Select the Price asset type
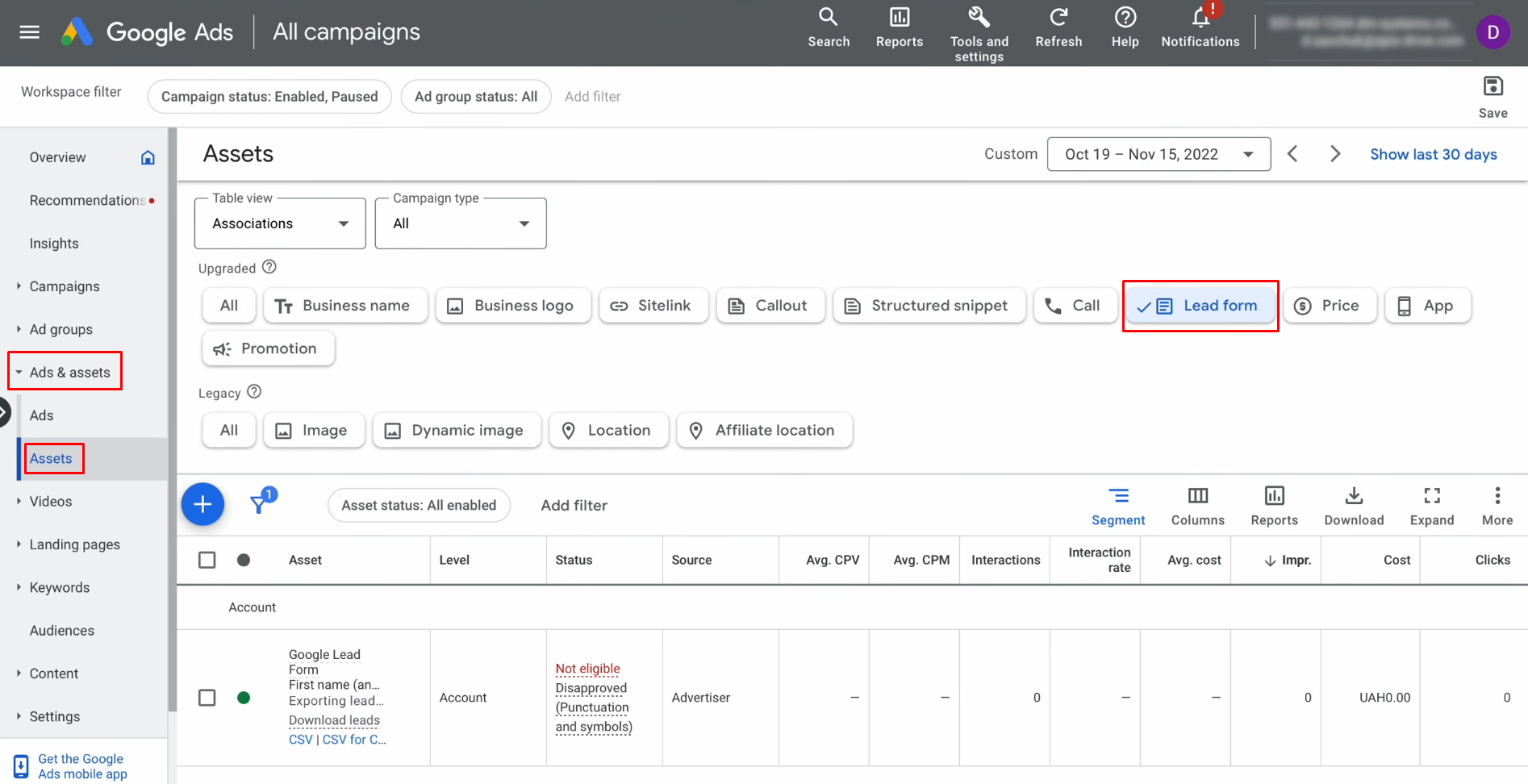Viewport: 1528px width, 784px height. coord(1330,306)
